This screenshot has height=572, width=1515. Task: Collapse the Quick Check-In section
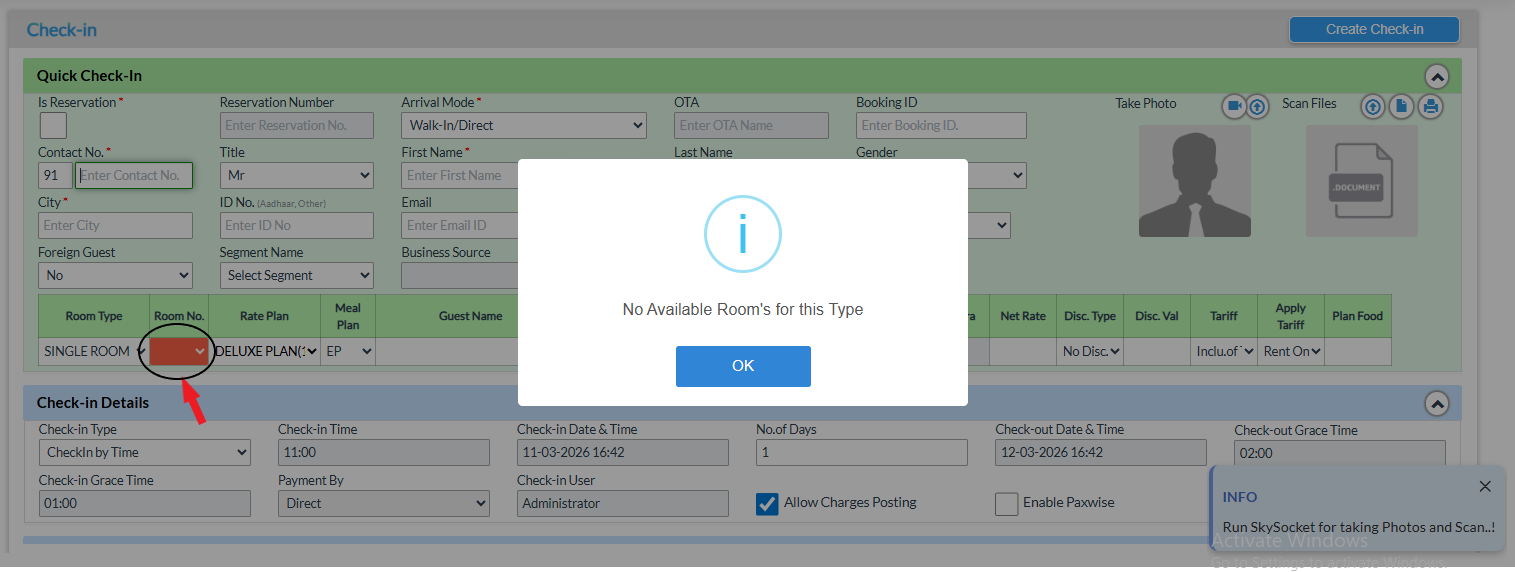coord(1436,76)
